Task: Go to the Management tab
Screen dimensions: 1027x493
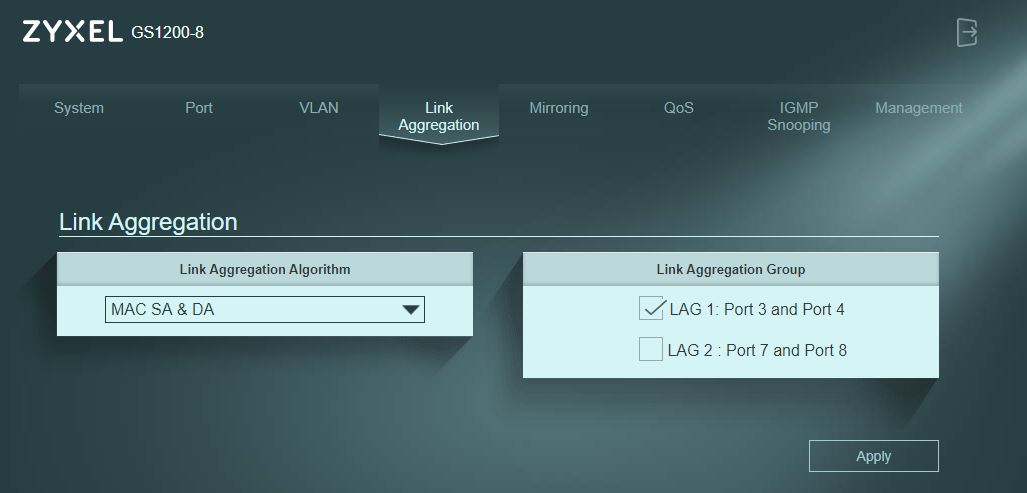Action: (919, 108)
